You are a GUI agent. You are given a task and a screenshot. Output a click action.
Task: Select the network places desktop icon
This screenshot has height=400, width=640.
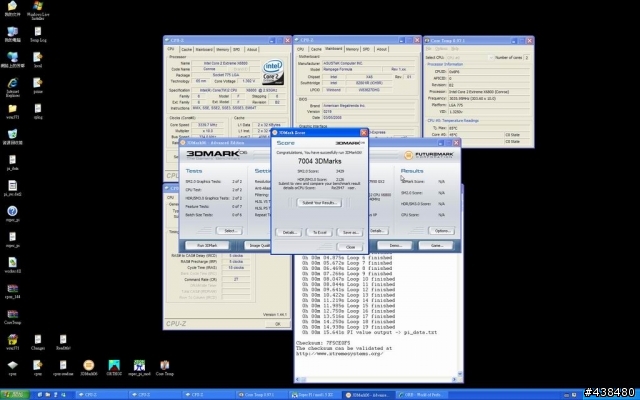tap(13, 60)
